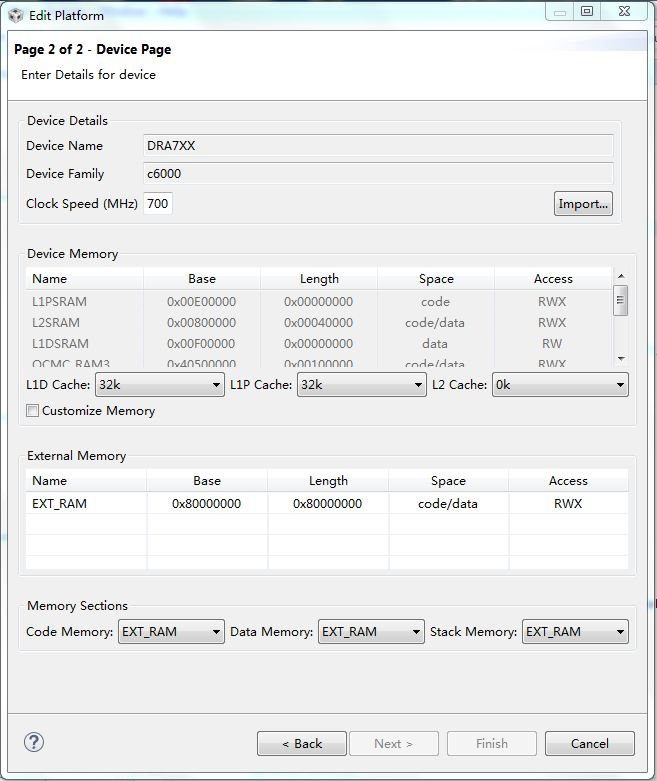Viewport: 657px width, 781px height.
Task: Open the L2 Cache dropdown
Action: pos(560,385)
